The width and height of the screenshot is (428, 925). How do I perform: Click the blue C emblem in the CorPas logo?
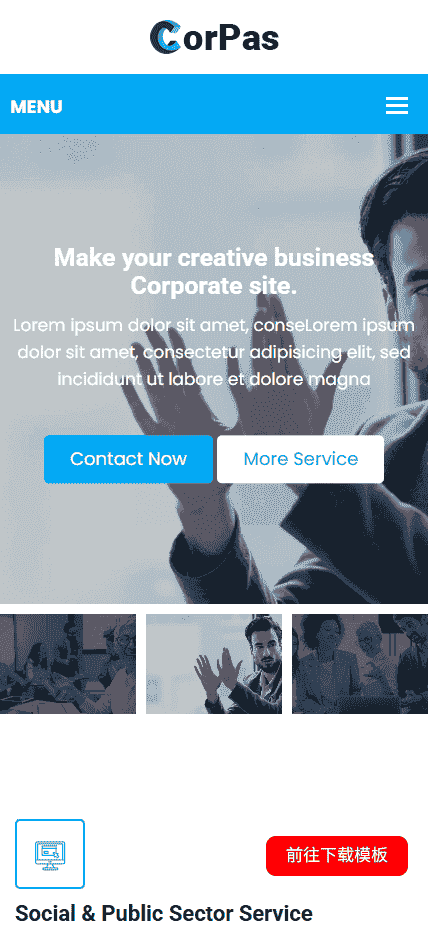tap(165, 37)
